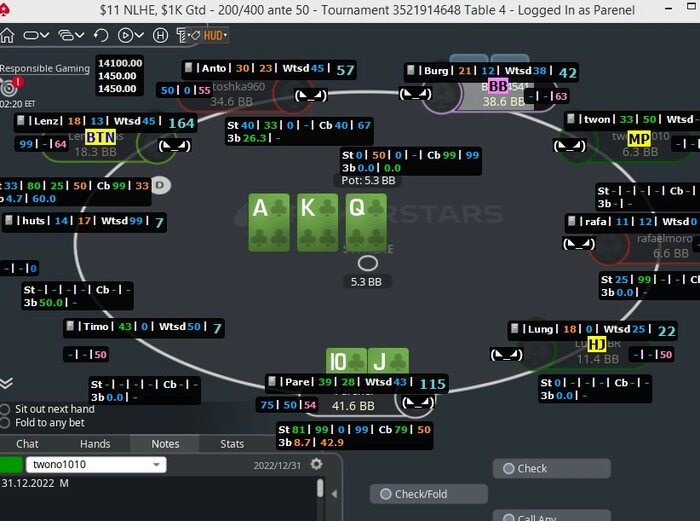Switch to the Hands tab
Screen dimensions: 700x521
coord(95,444)
